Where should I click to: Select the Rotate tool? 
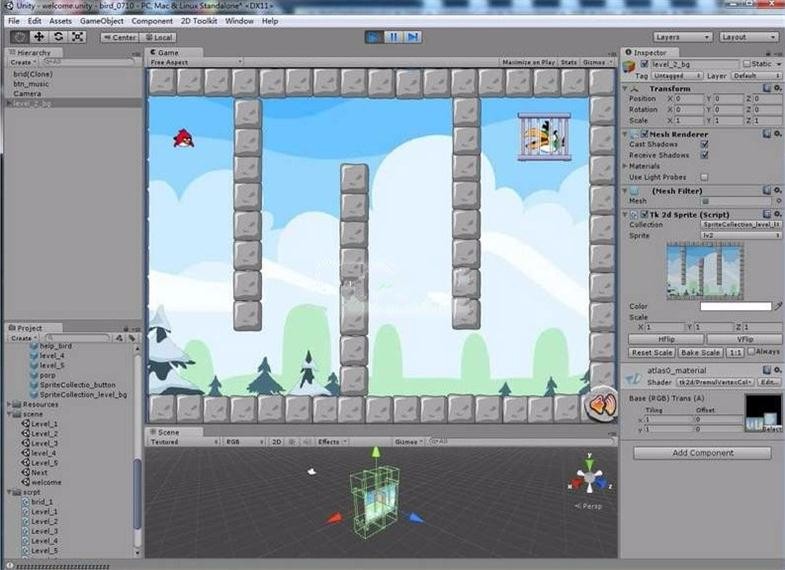coord(59,37)
